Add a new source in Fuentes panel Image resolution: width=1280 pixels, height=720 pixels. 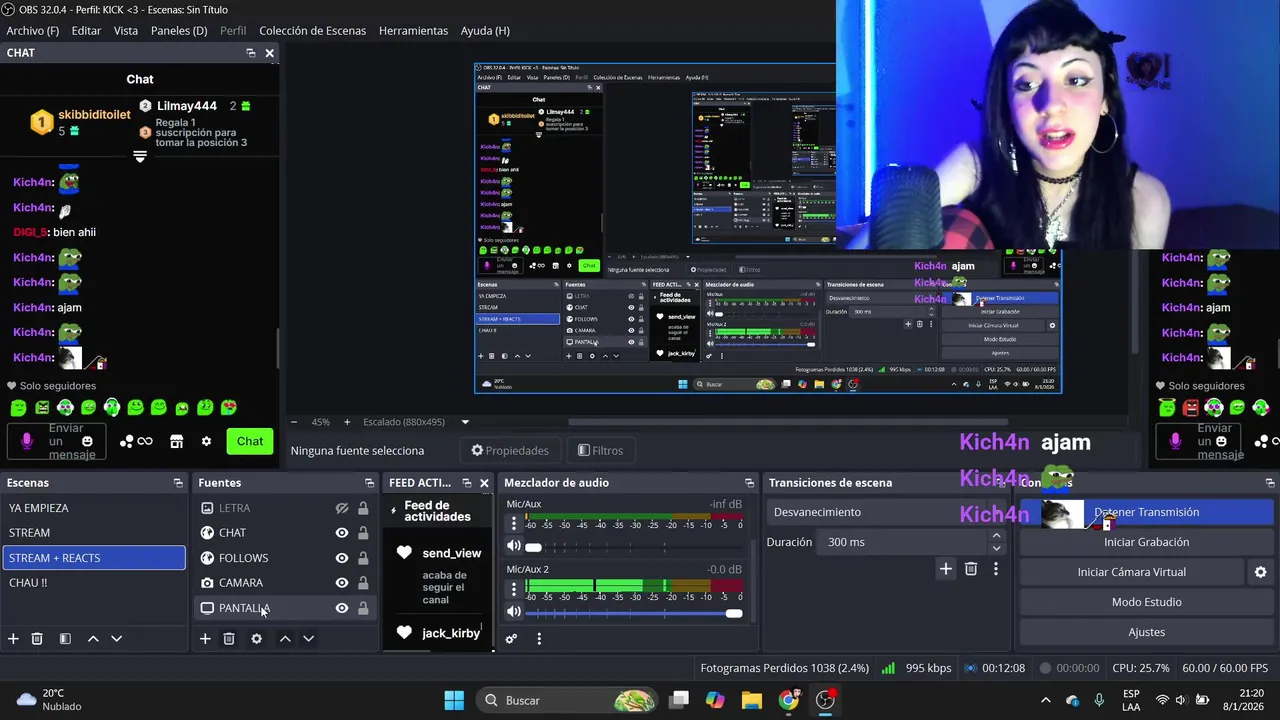[205, 638]
